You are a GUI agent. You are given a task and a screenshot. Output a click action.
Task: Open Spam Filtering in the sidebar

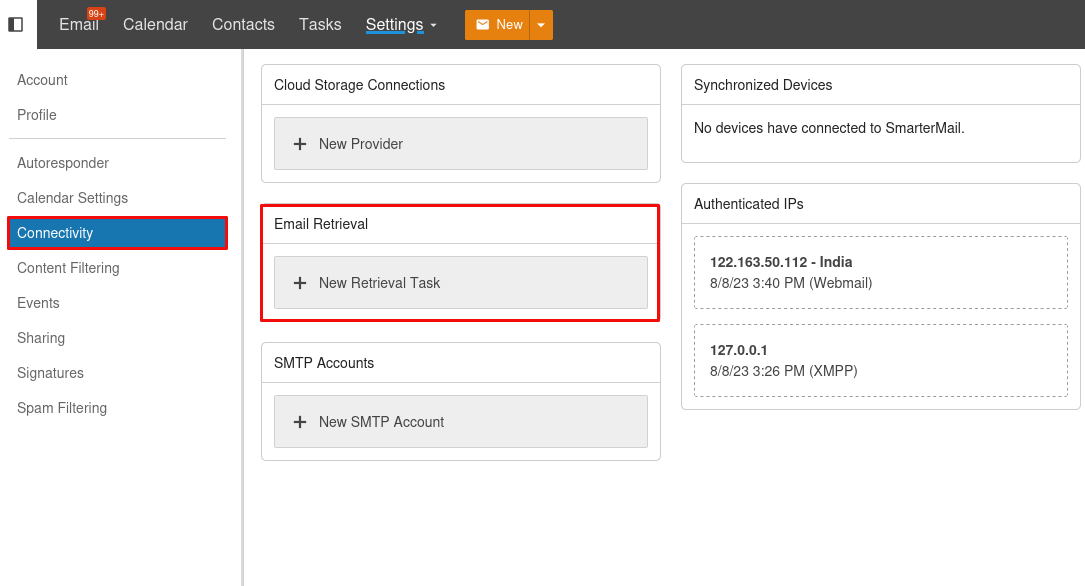(62, 408)
